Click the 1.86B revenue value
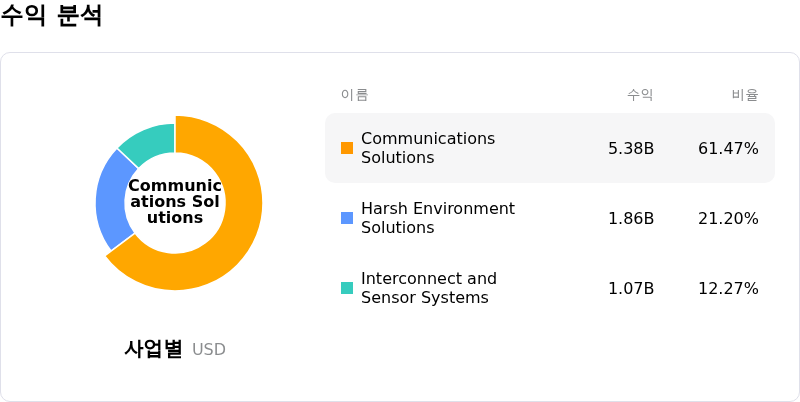The width and height of the screenshot is (800, 402). point(631,218)
